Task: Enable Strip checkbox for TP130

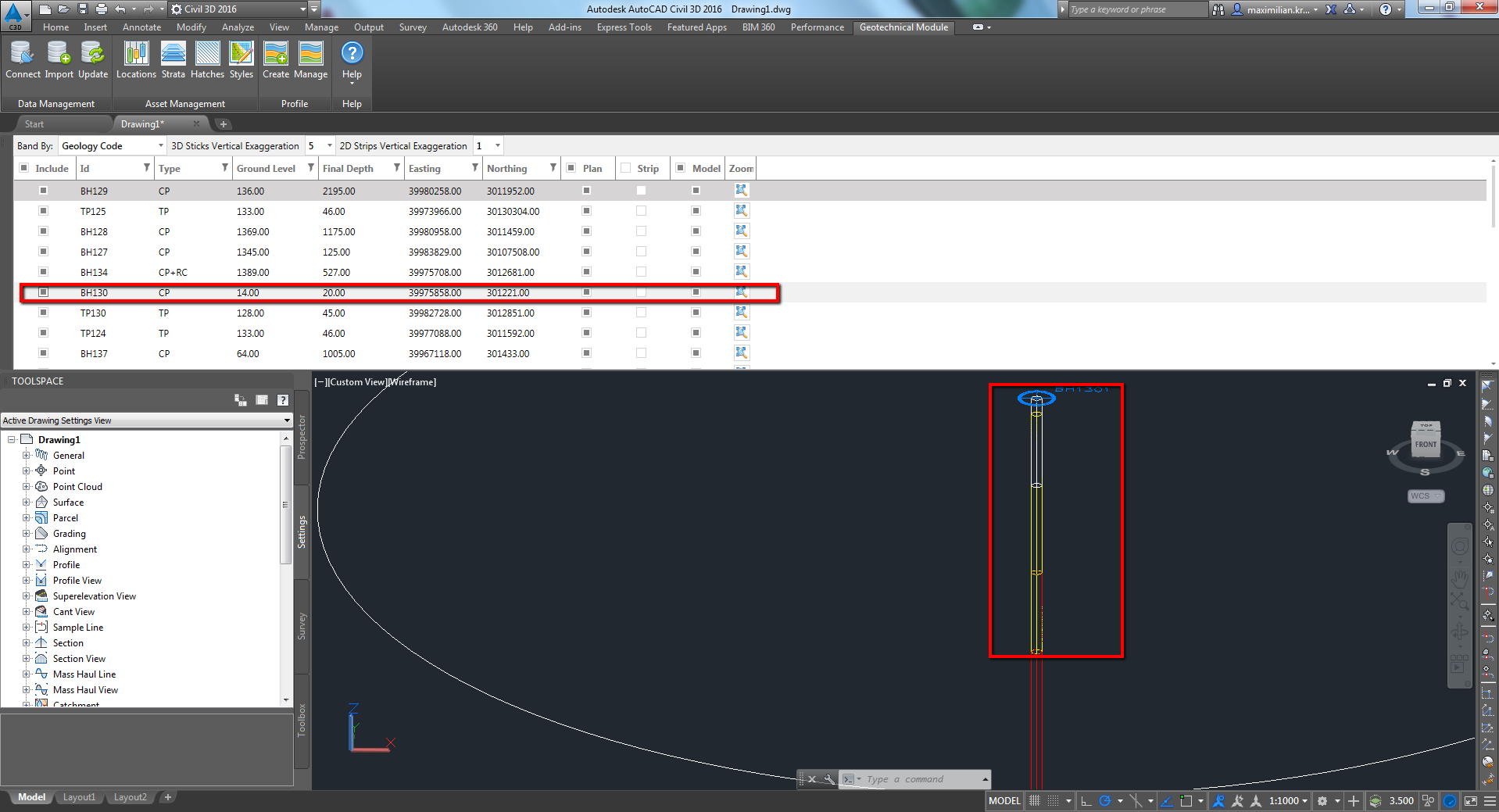Action: 641,312
